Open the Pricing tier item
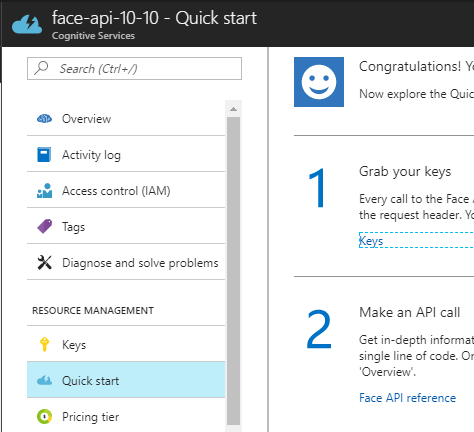Viewport: 474px width, 432px height. [x=126, y=416]
